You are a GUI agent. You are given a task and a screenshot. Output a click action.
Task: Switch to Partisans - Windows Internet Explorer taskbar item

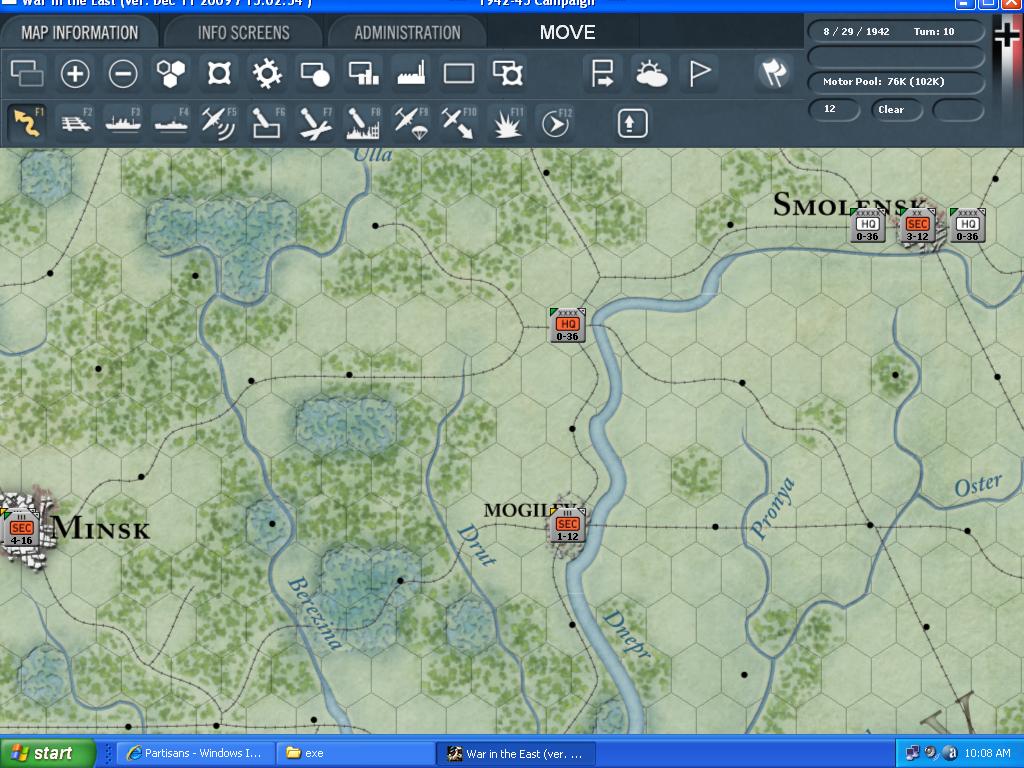pos(194,753)
